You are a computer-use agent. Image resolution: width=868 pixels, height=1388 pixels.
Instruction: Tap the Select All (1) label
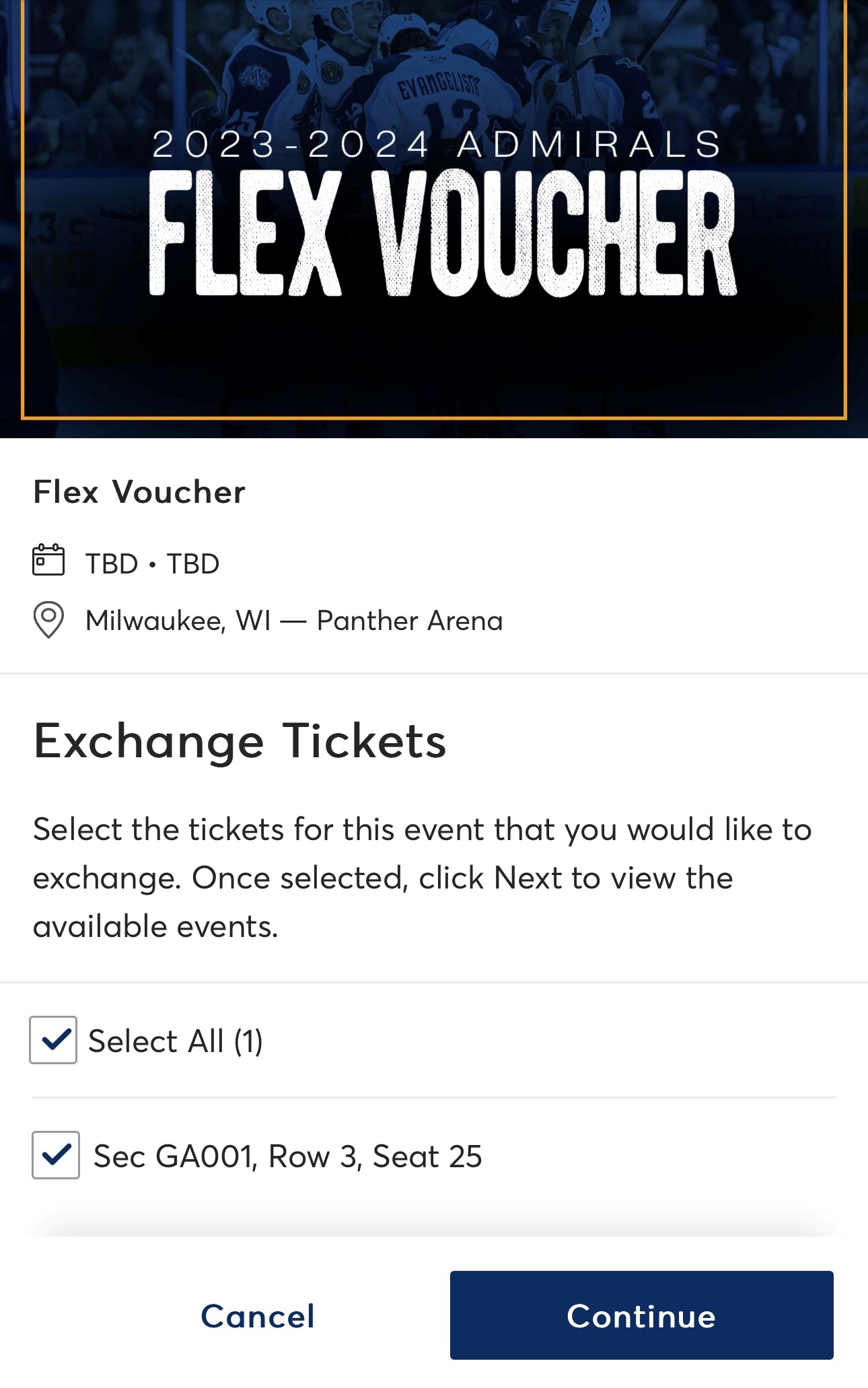pos(176,1041)
